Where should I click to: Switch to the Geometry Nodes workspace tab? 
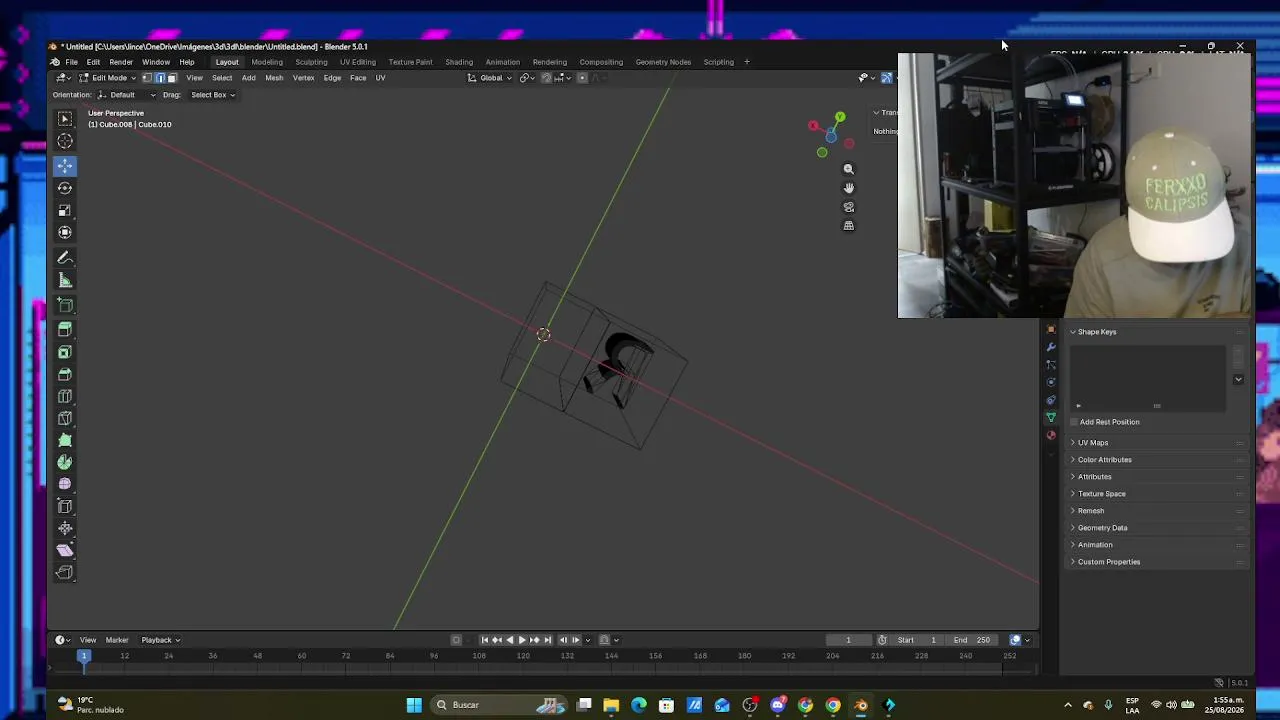(663, 62)
